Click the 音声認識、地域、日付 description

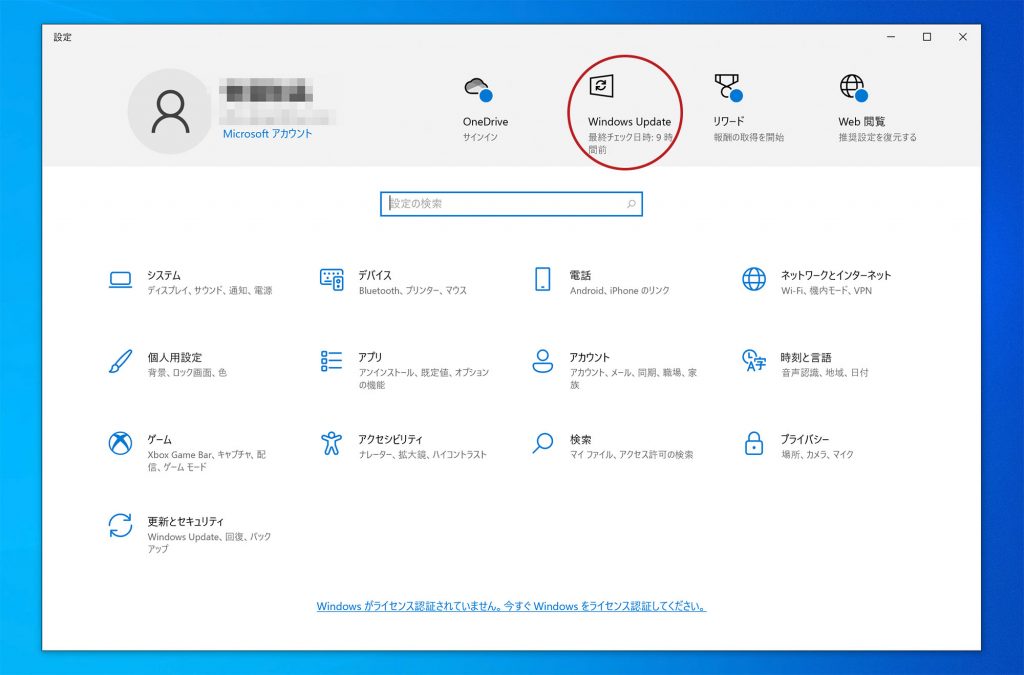(825, 373)
